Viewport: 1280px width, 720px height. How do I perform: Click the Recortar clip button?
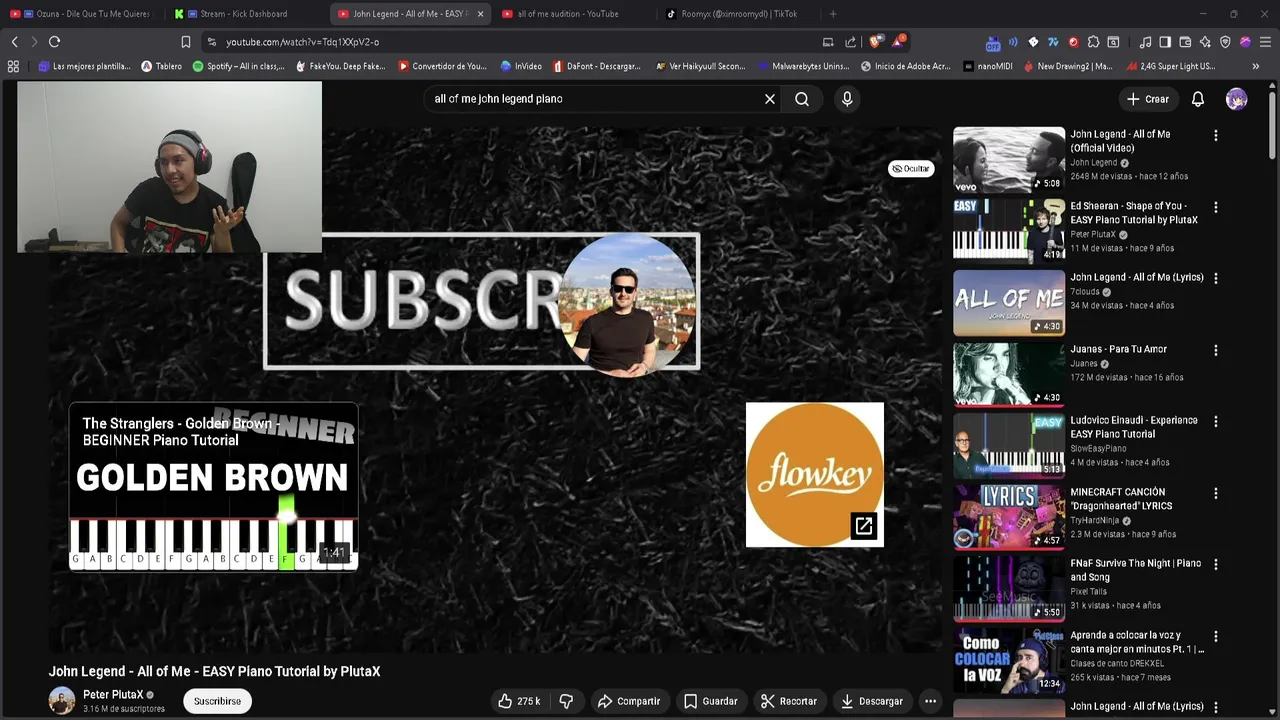(788, 701)
